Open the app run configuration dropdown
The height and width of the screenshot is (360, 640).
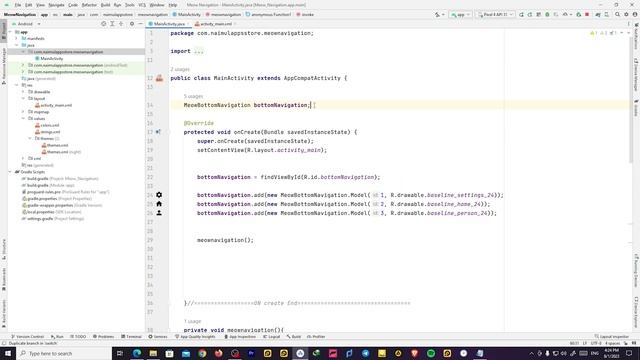pyautogui.click(x=460, y=15)
